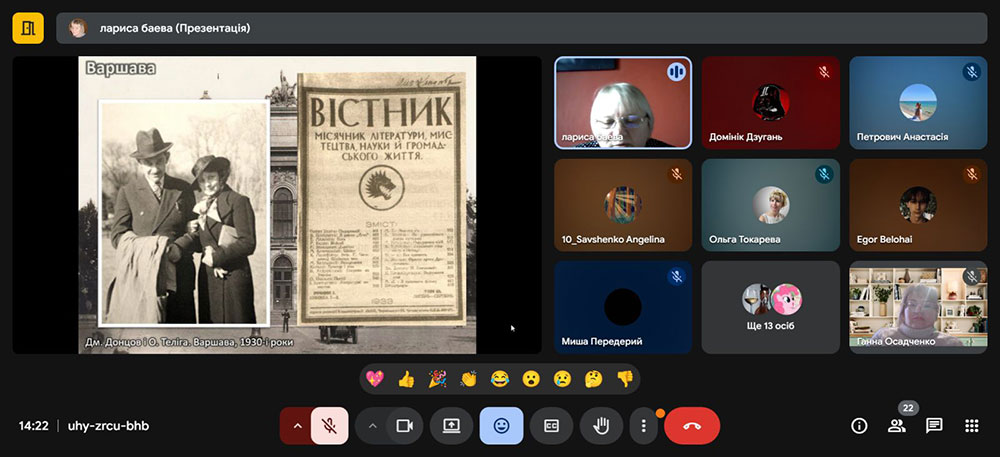The height and width of the screenshot is (457, 1000).
Task: Send the sparkling heart emoji reaction
Action: pos(376,379)
